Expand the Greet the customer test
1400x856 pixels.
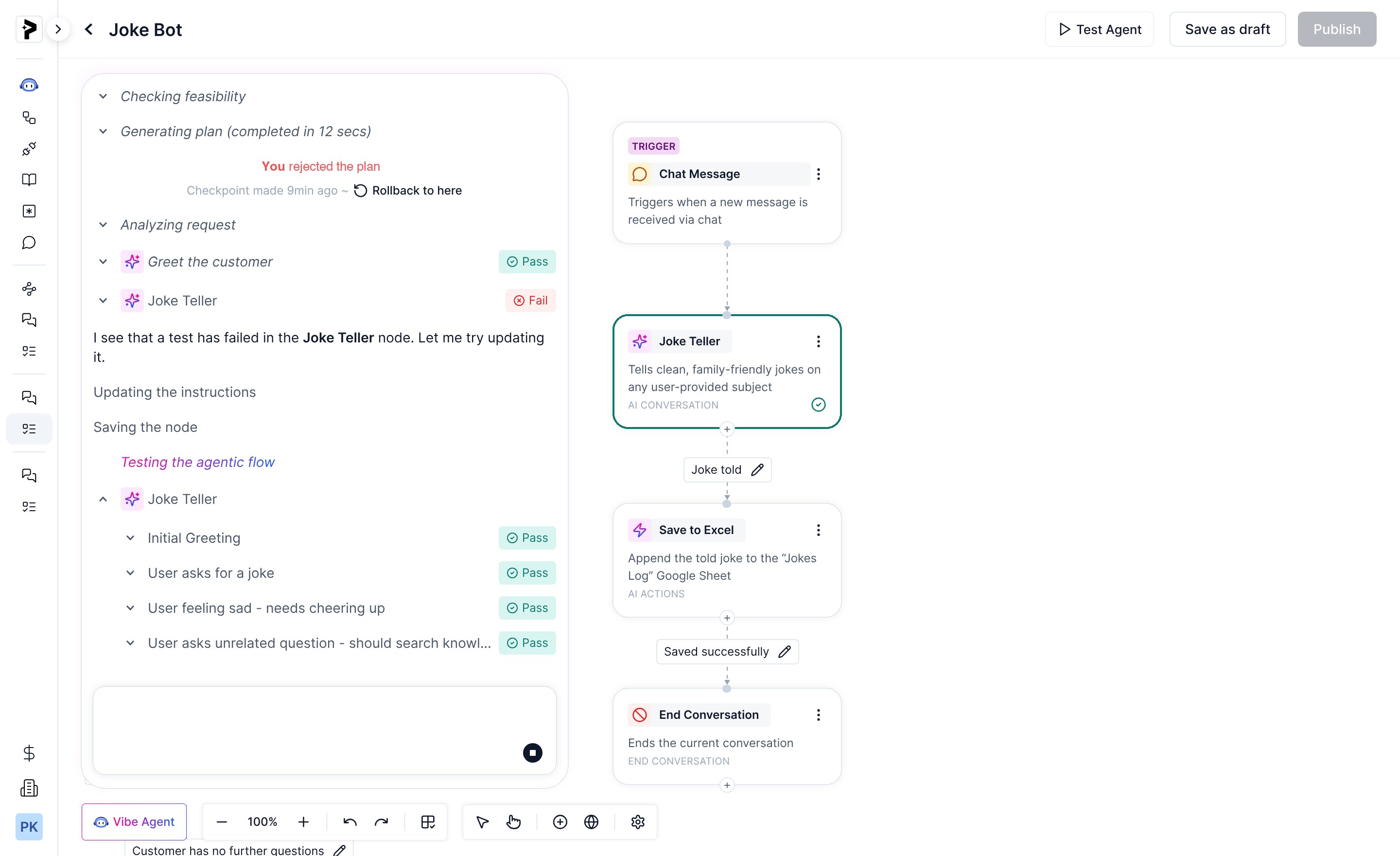(x=103, y=262)
